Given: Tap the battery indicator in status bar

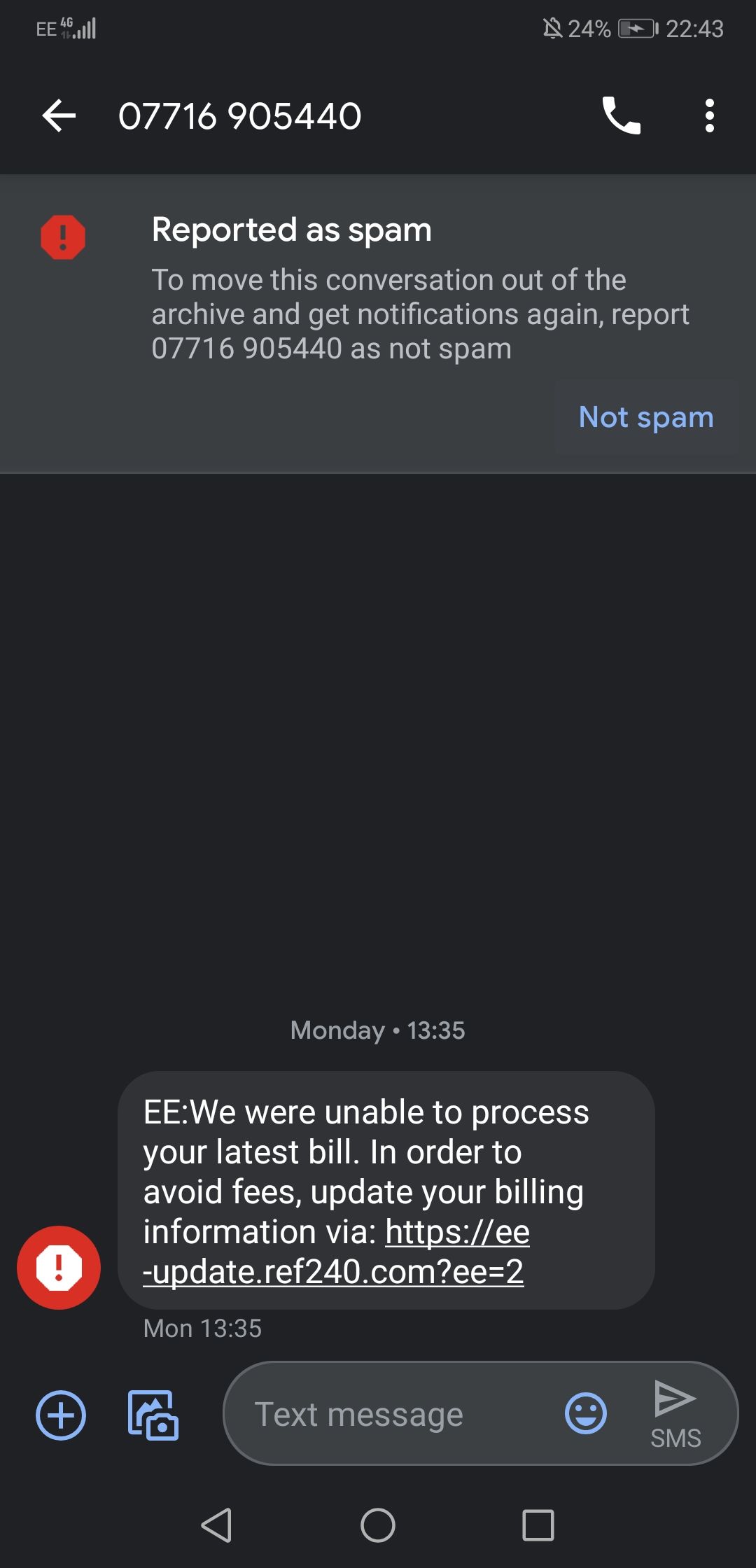Looking at the screenshot, I should (x=637, y=29).
